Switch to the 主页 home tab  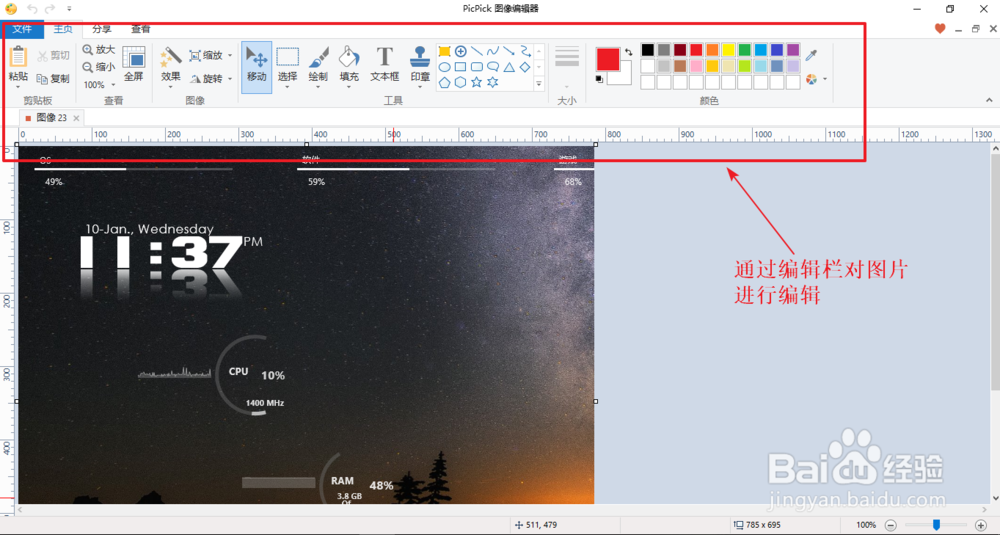[x=62, y=29]
